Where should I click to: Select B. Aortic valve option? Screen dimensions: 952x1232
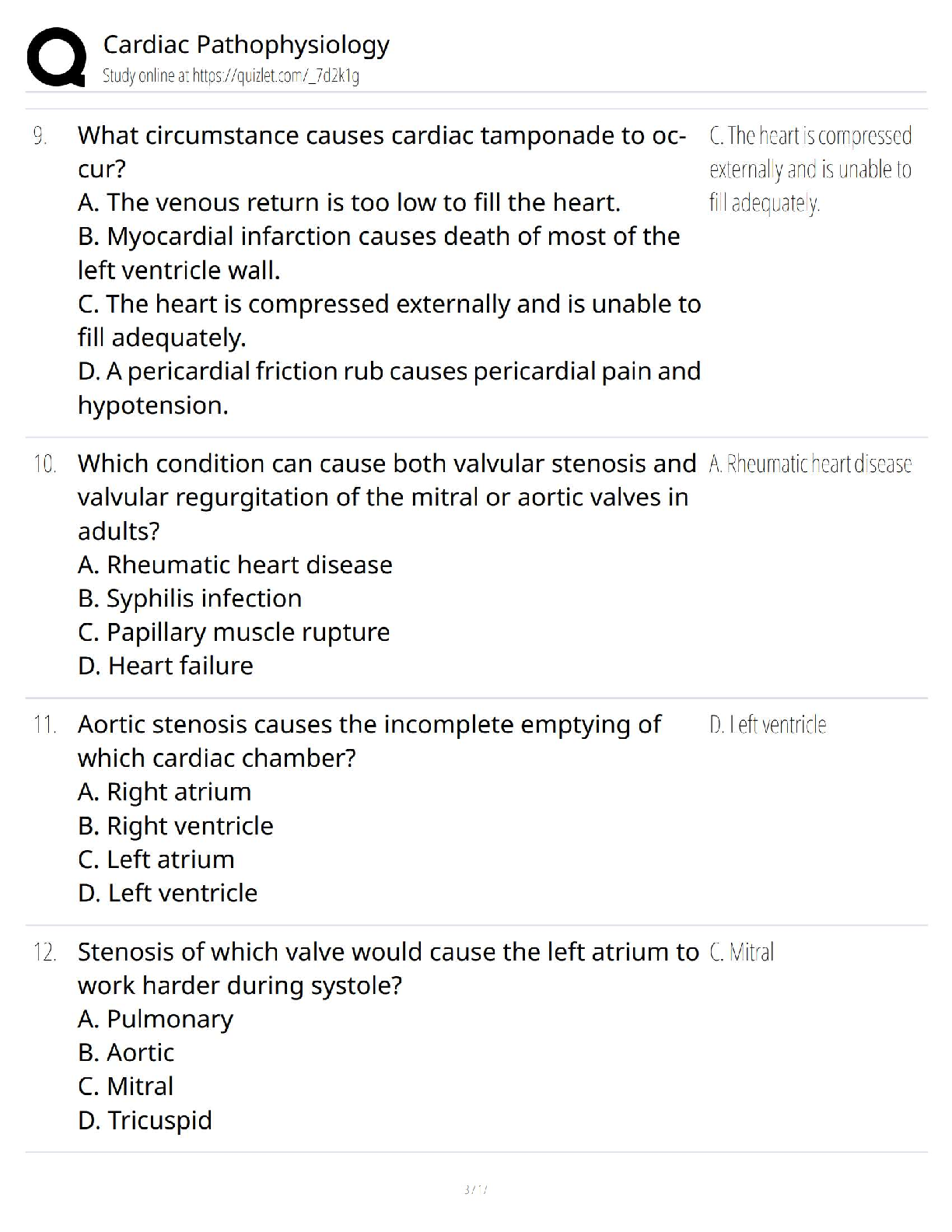point(126,1052)
